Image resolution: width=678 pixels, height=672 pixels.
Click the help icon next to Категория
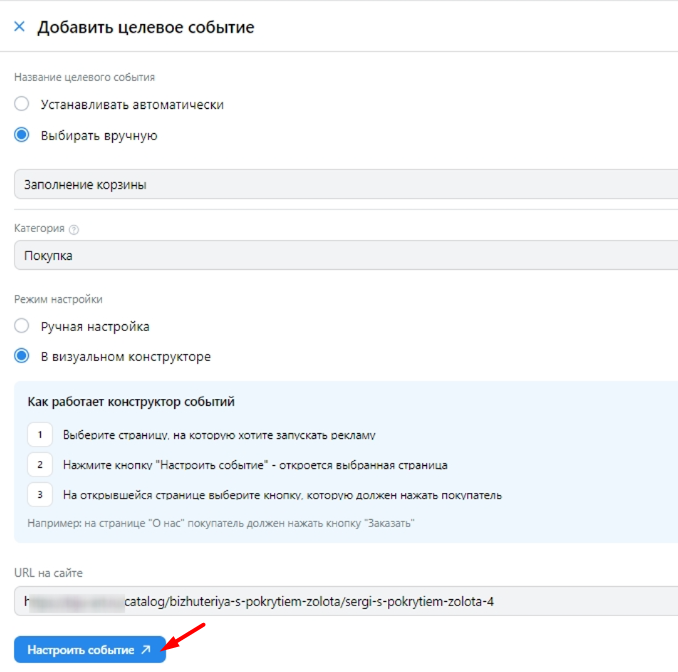74,229
